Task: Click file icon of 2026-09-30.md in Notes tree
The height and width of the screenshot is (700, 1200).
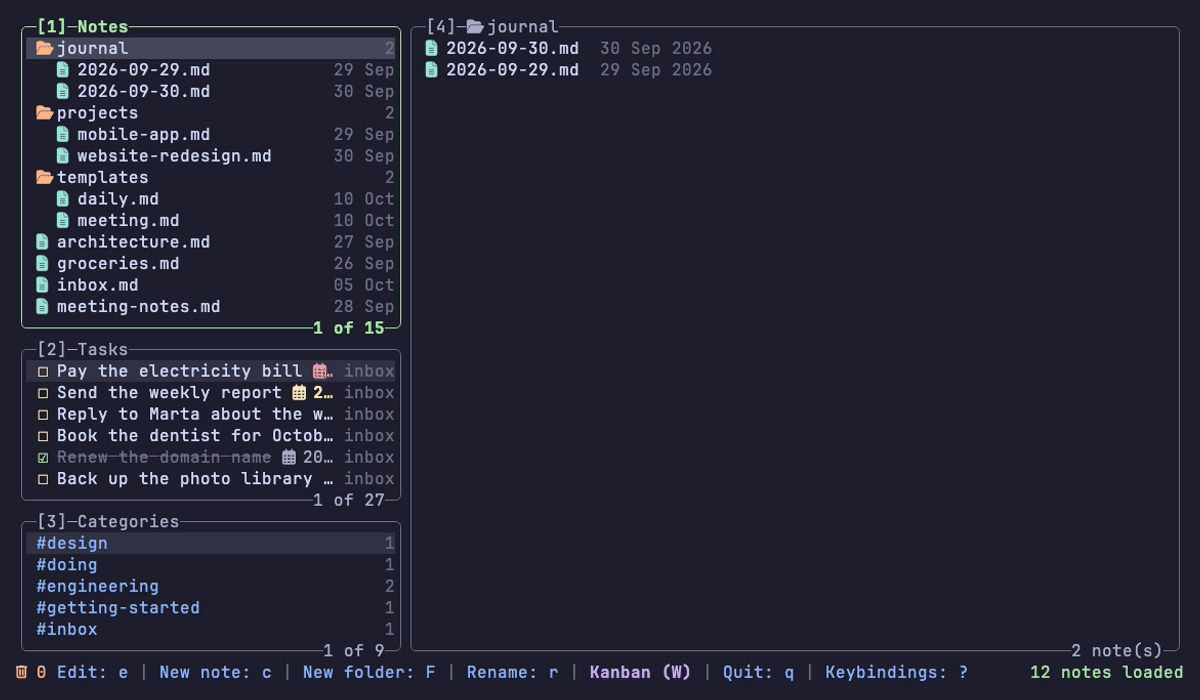Action: [x=63, y=91]
